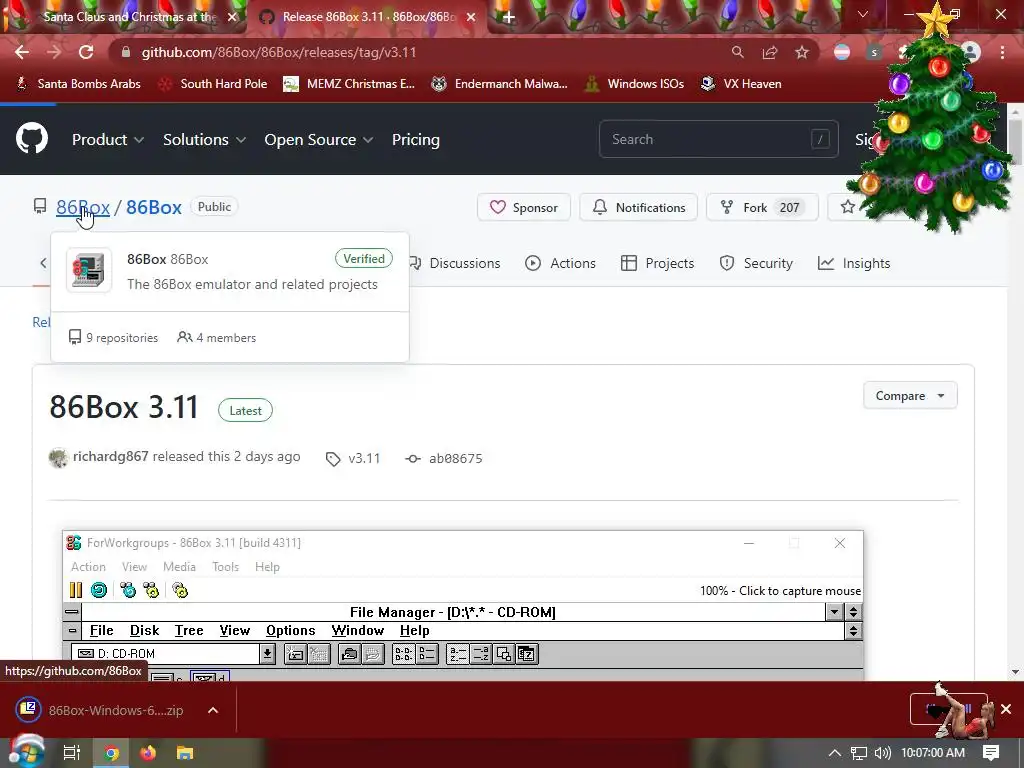Screen dimensions: 1024x768
Task: Click Action menu in 86Box screenshot
Action: coord(88,567)
